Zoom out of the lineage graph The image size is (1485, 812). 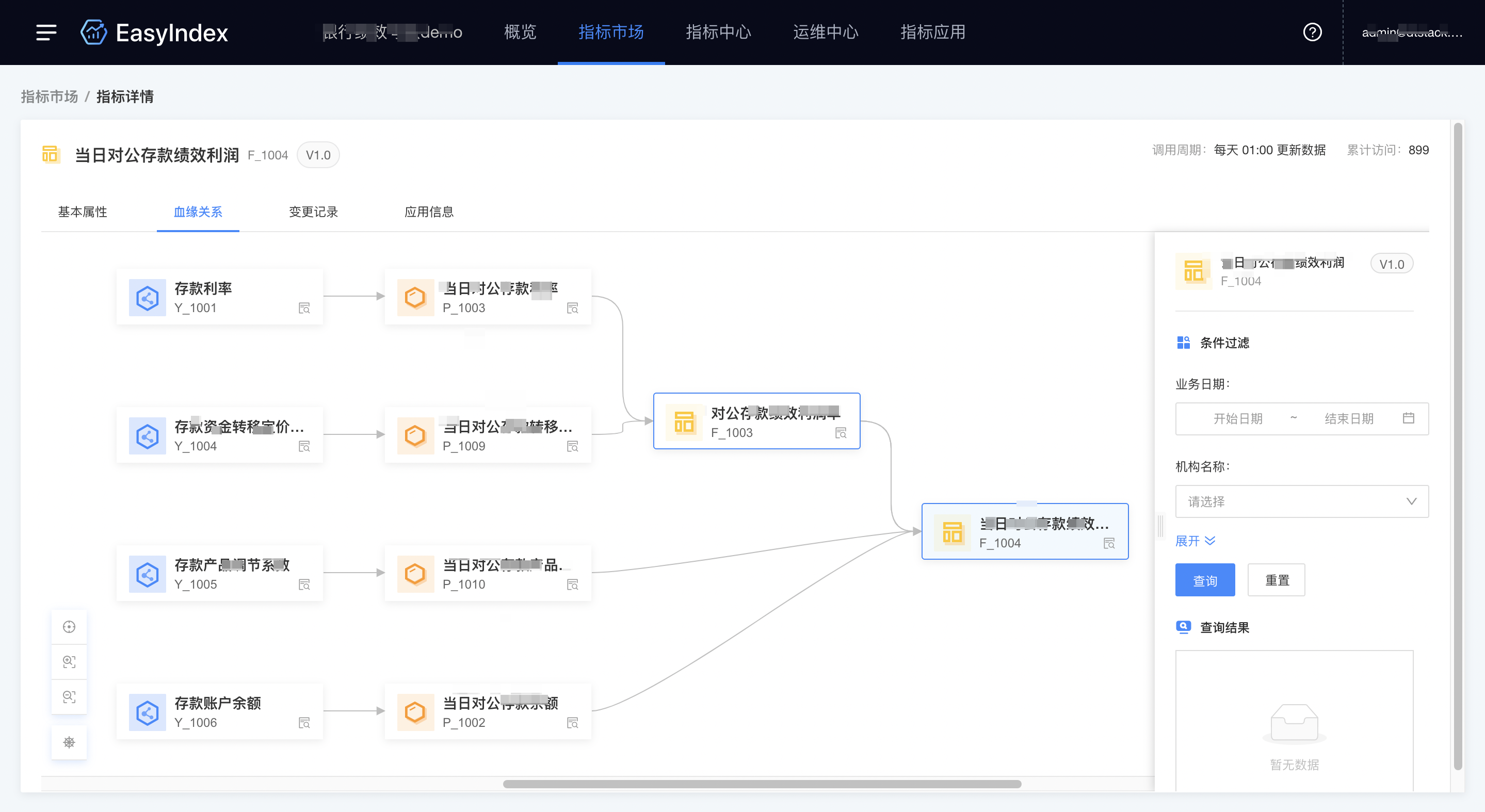(x=69, y=697)
